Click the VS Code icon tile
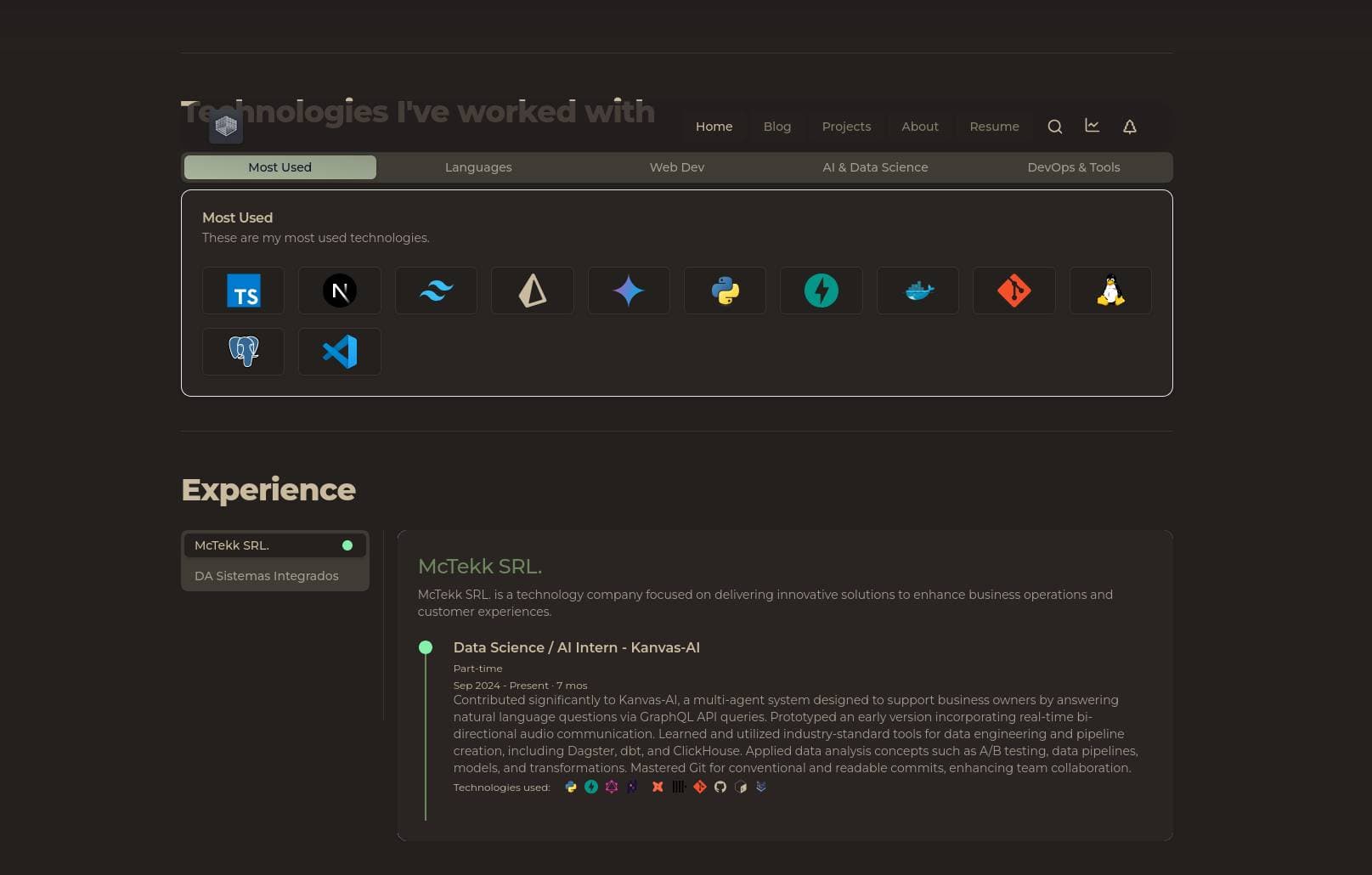This screenshot has height=875, width=1372. pyautogui.click(x=340, y=352)
